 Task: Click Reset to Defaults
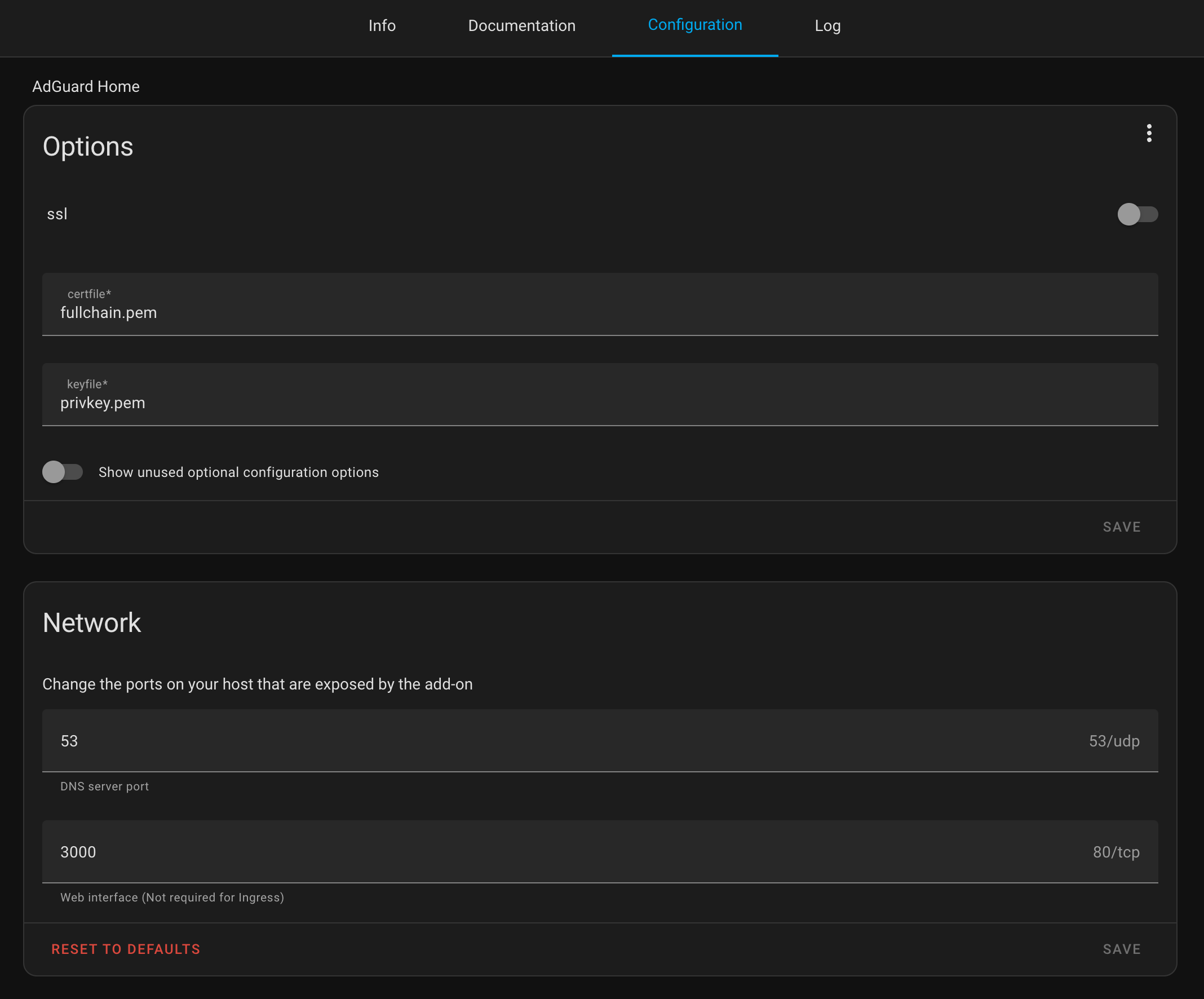click(x=126, y=949)
